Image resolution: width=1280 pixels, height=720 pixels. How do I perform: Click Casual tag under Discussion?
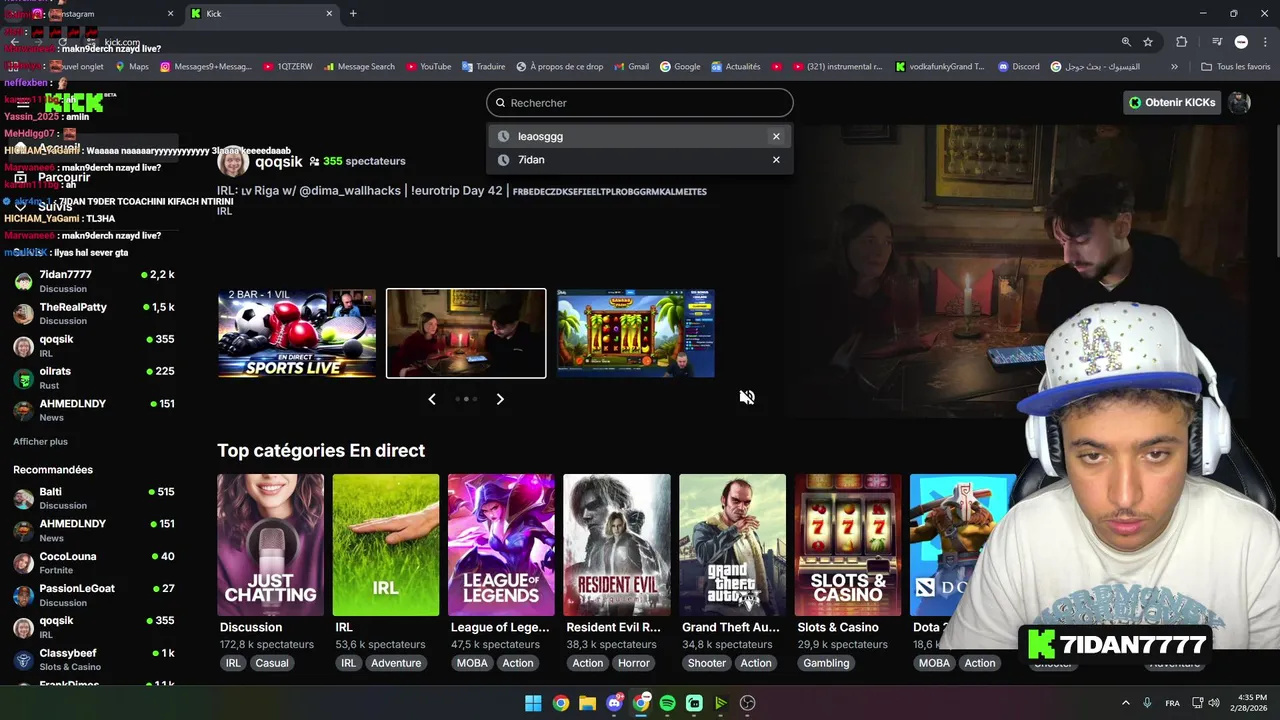click(272, 663)
